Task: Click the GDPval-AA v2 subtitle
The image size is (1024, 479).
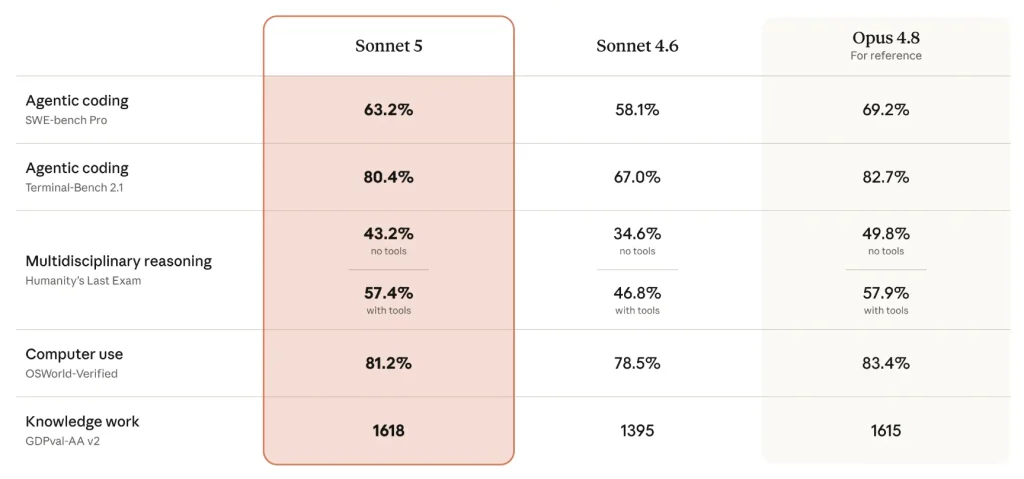Action: pyautogui.click(x=63, y=441)
